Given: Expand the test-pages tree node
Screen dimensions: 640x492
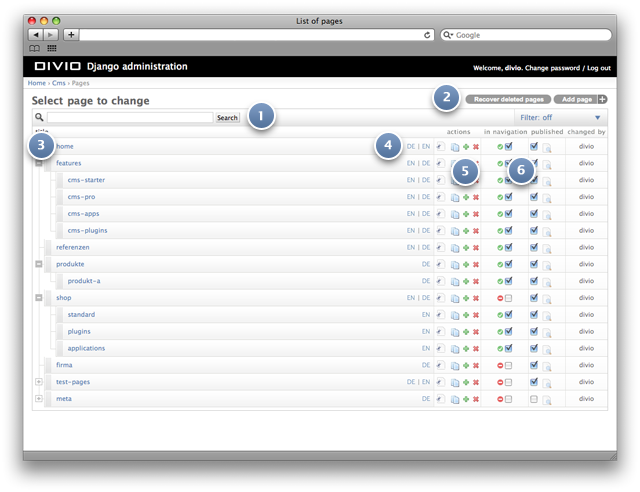Looking at the screenshot, I should pos(39,382).
